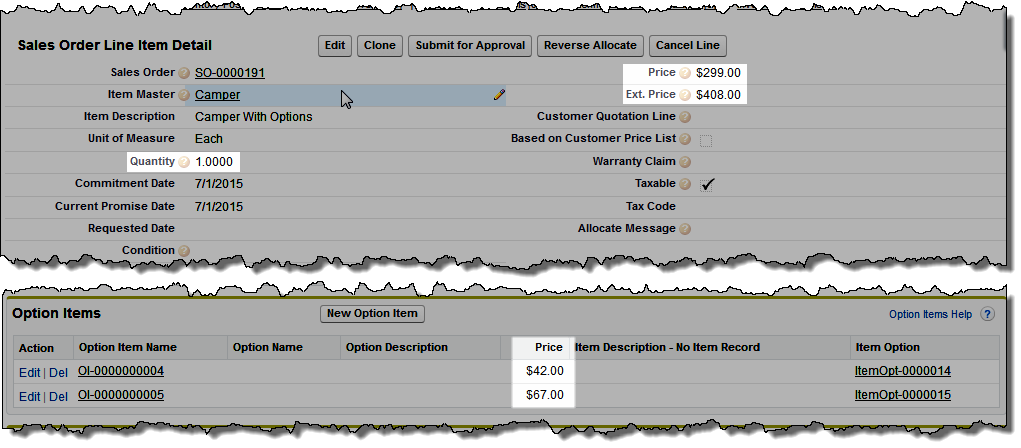1021x448 pixels.
Task: Toggle the Based on Customer Price List checkbox
Action: coord(706,140)
